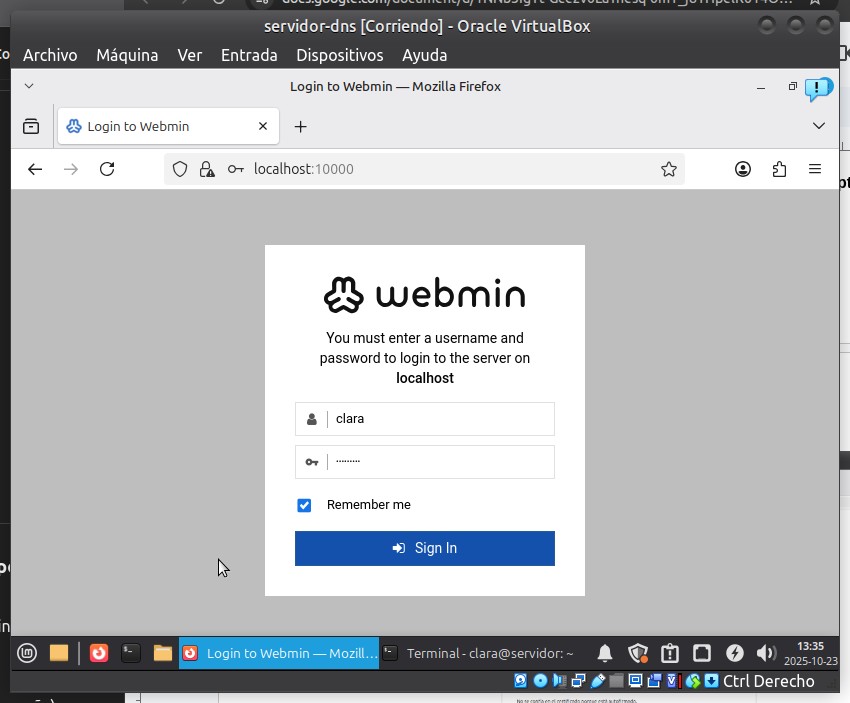Bookmark this page with star icon
Viewport: 850px width, 703px height.
(669, 170)
